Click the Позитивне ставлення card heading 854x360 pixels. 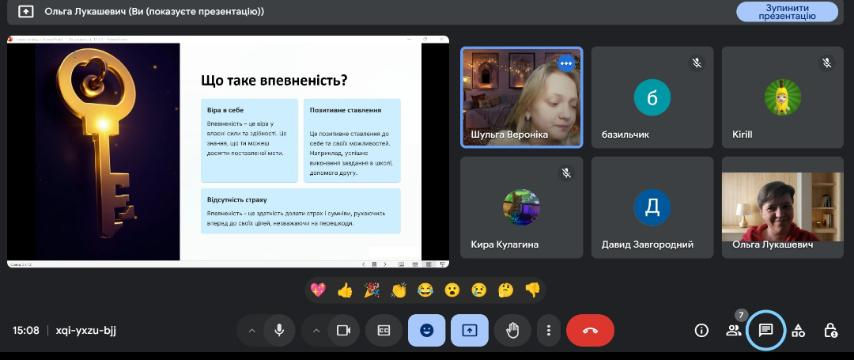(345, 110)
